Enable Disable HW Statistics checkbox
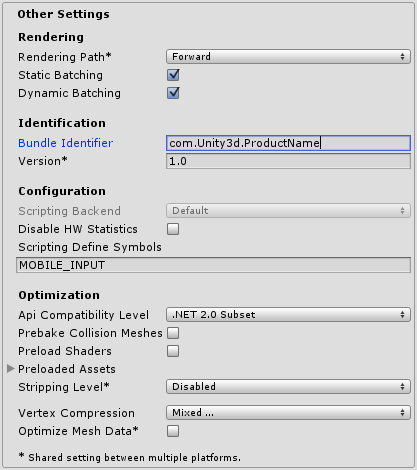417x470 pixels. pos(173,229)
